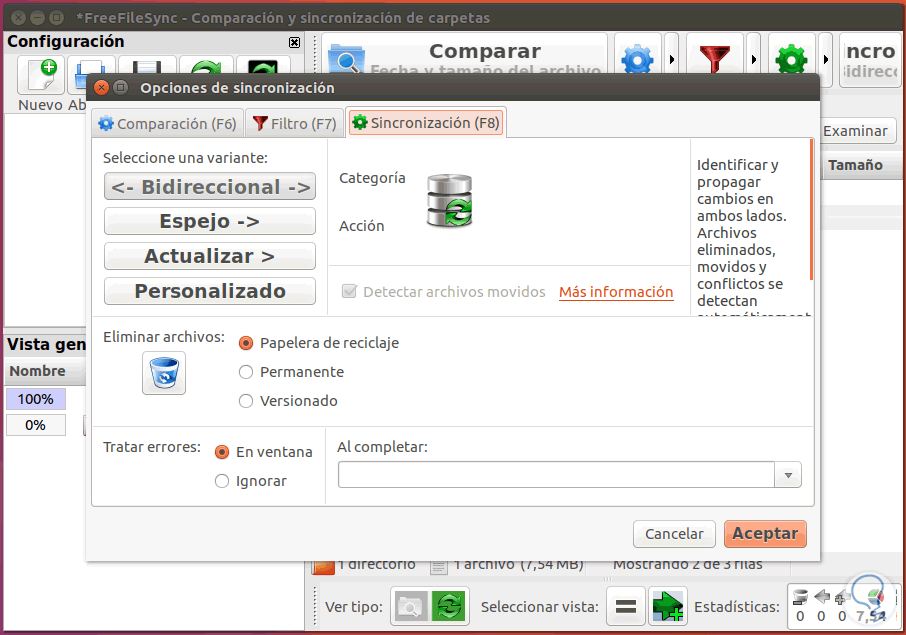Expand arrow next to sync gear
Screen dimensions: 906x635
tap(826, 59)
